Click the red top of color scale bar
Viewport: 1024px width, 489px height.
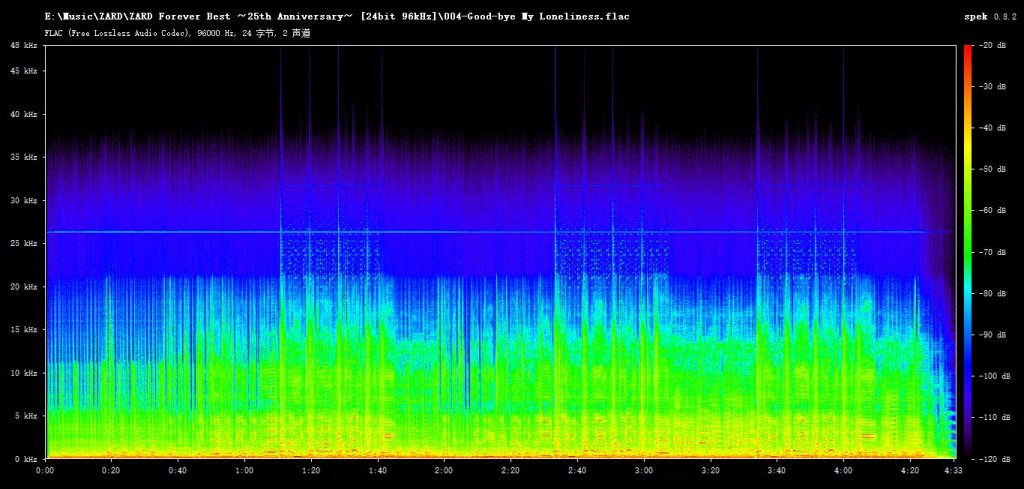[968, 51]
